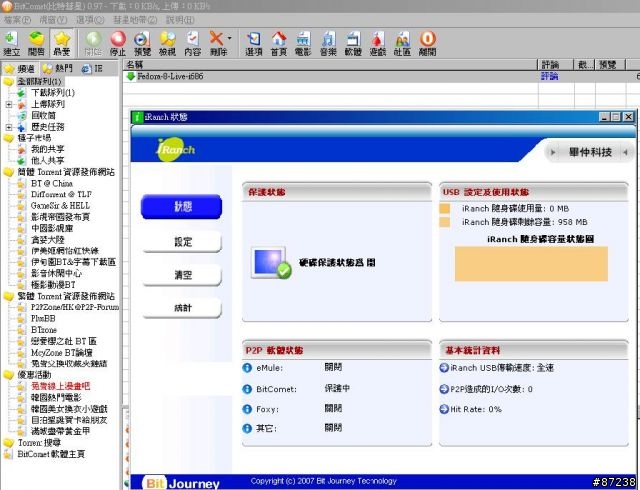Click the 預覽 column header
Image resolution: width=640 pixels, height=490 pixels.
point(610,65)
